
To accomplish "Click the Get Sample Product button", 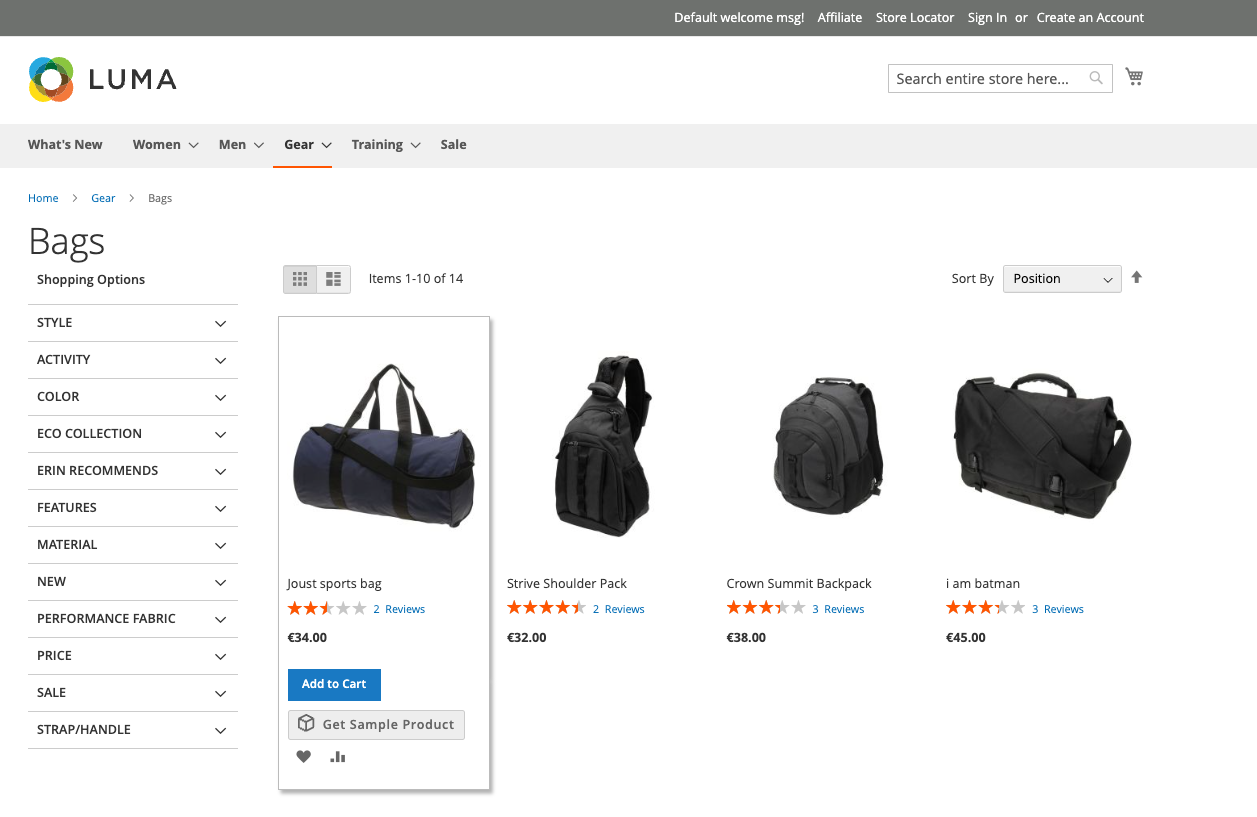I will click(x=376, y=725).
